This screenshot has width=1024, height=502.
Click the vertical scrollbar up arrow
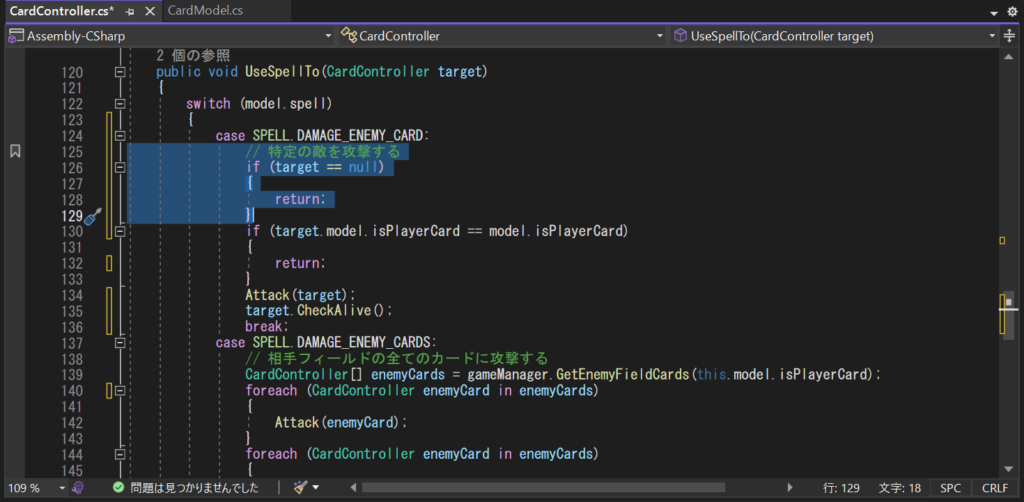(1008, 57)
